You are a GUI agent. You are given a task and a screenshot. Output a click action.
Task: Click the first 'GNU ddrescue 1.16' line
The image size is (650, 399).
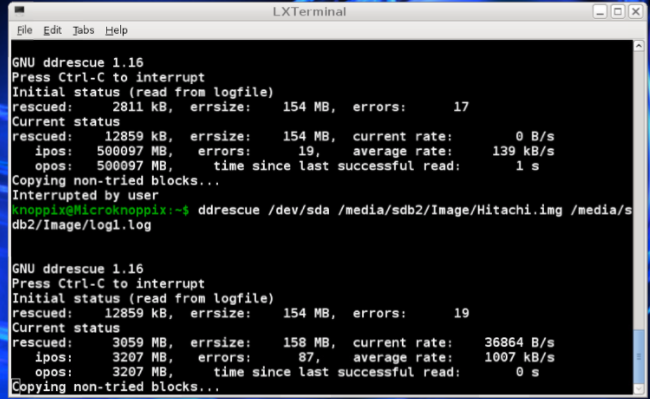point(78,63)
